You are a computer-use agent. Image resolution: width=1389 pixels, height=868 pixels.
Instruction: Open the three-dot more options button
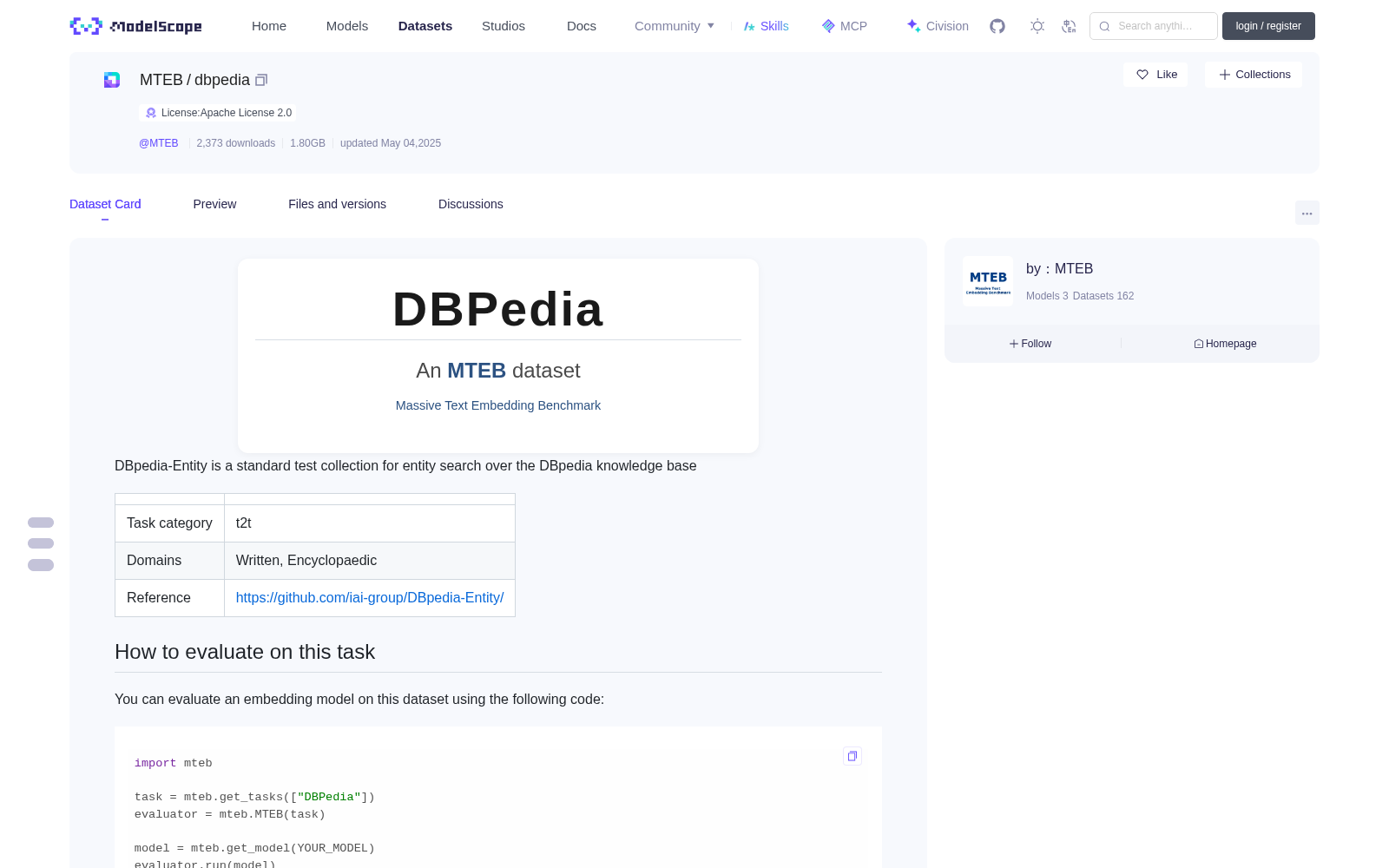coord(1307,213)
